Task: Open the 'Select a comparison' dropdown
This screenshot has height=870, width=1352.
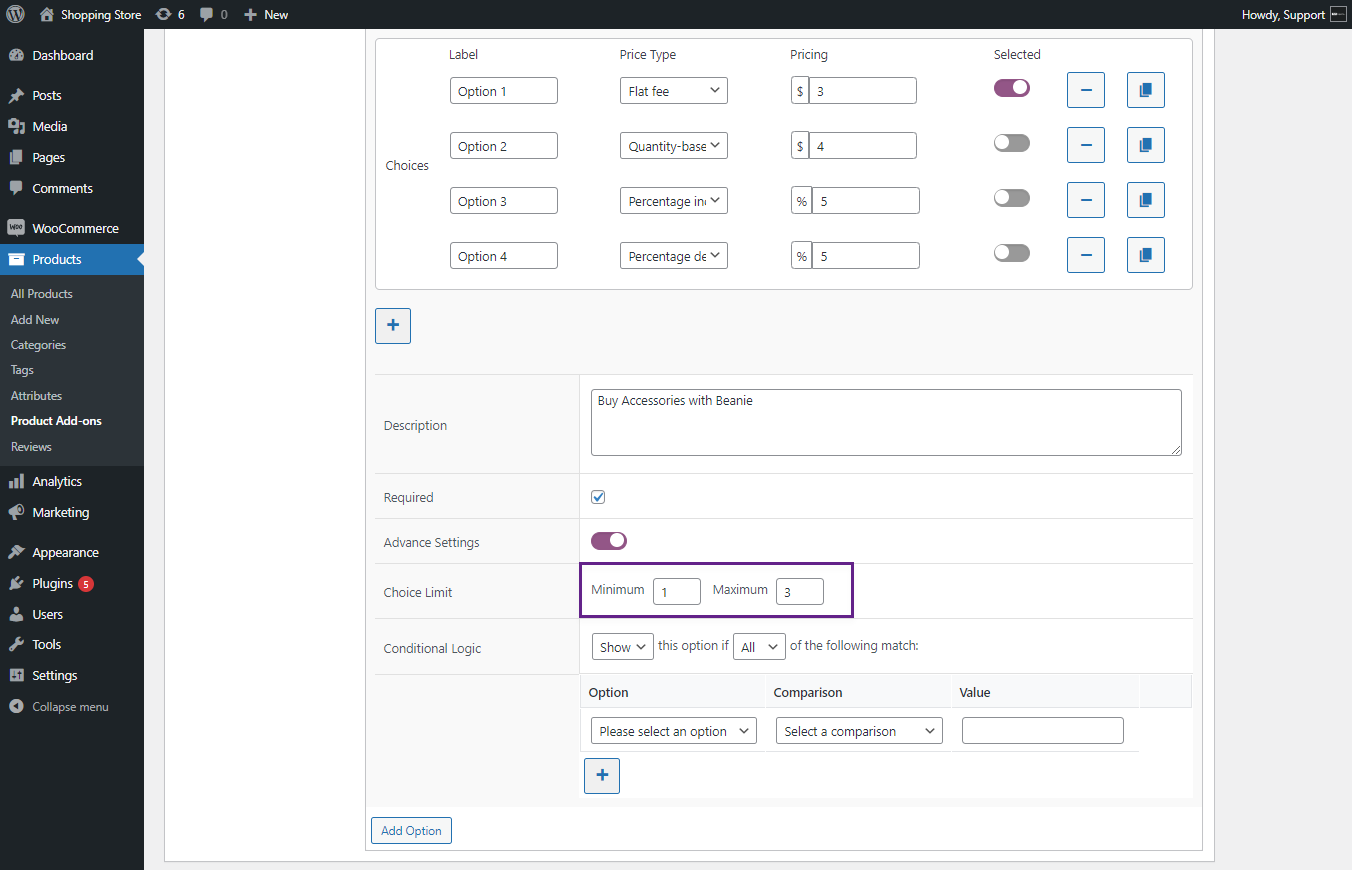Action: [860, 731]
